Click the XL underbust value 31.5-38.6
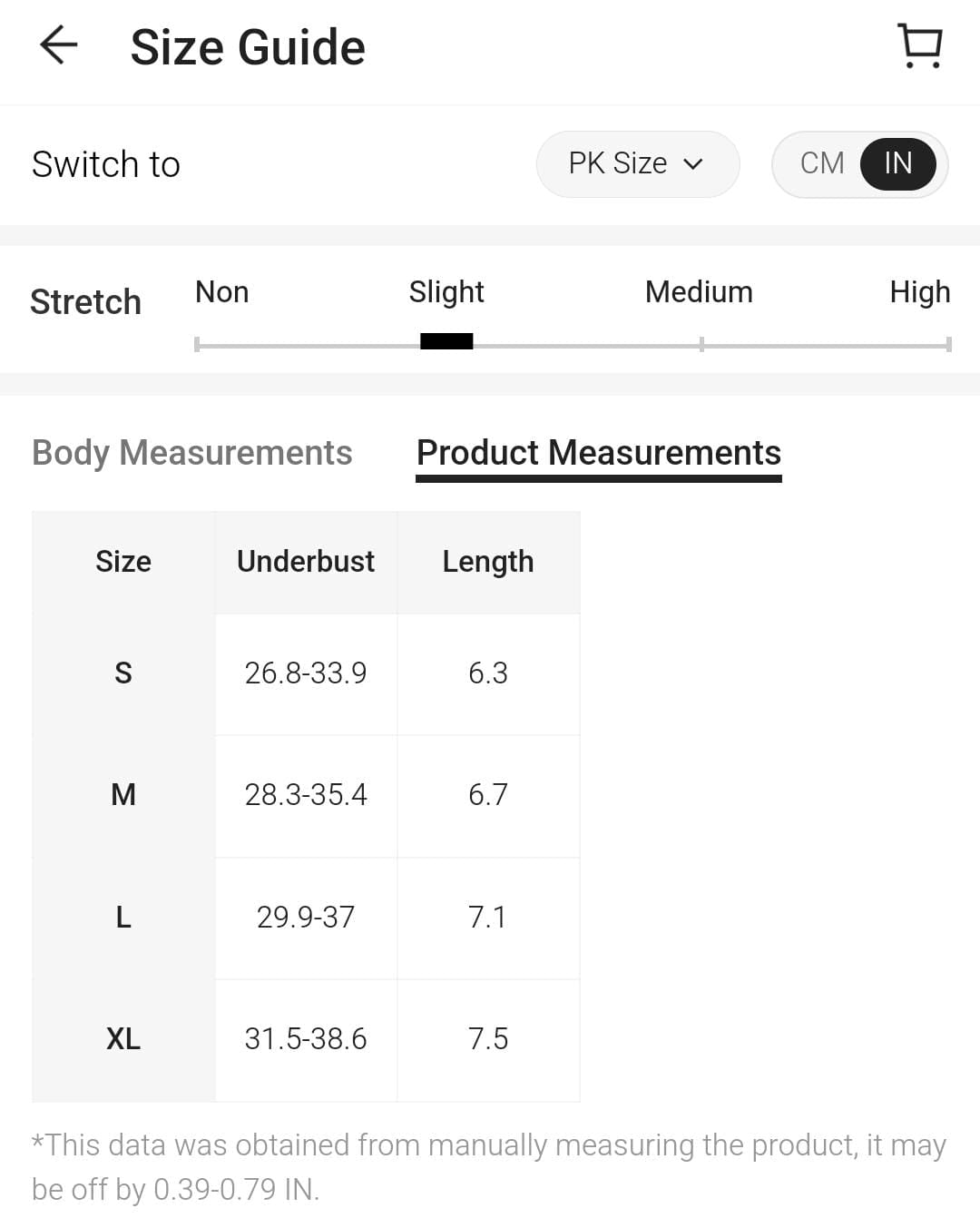The height and width of the screenshot is (1218, 980). (x=306, y=1039)
